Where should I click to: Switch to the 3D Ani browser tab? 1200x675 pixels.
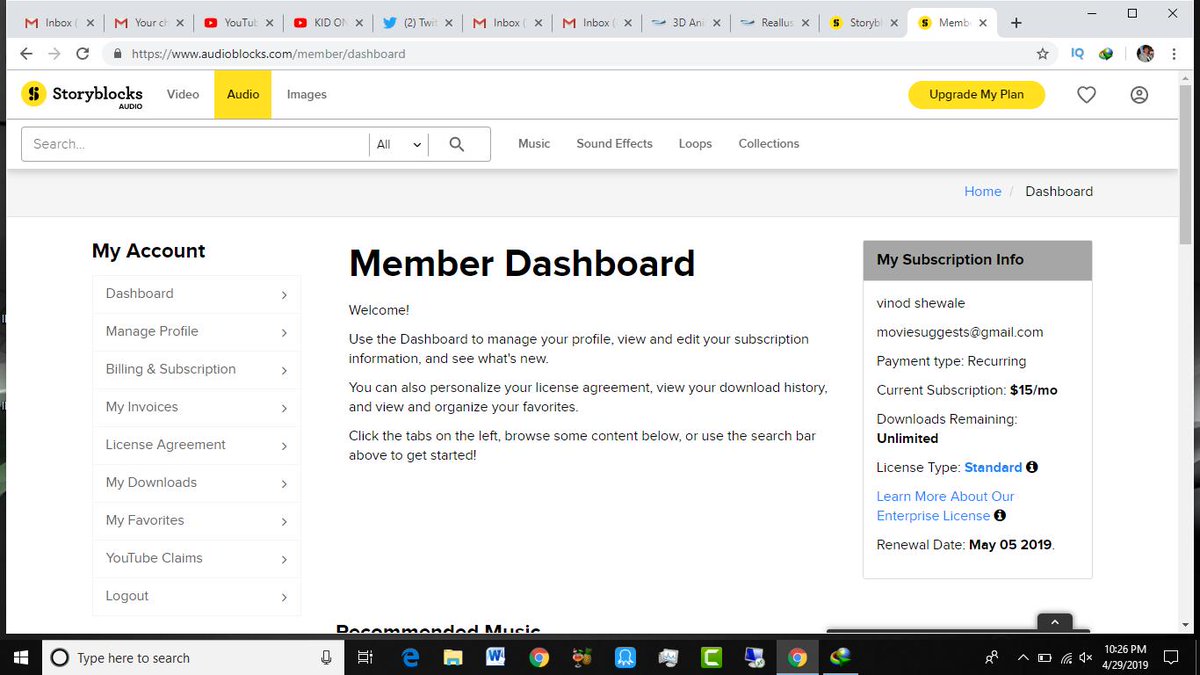(685, 23)
